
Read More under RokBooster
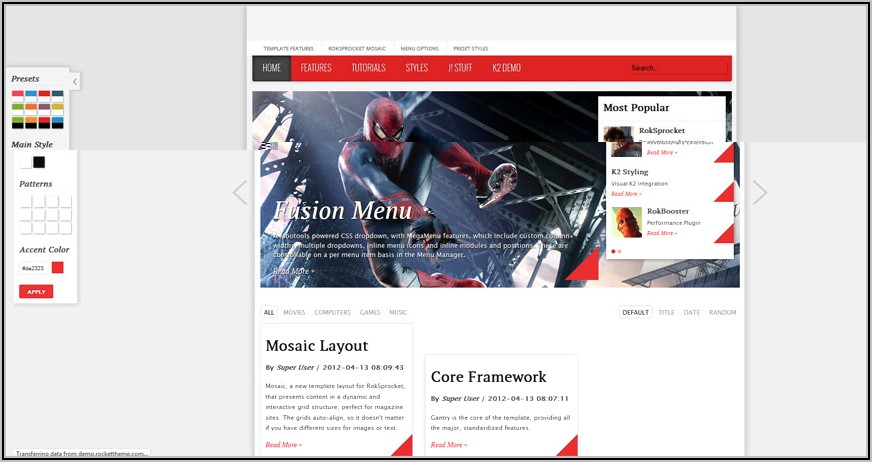click(662, 234)
